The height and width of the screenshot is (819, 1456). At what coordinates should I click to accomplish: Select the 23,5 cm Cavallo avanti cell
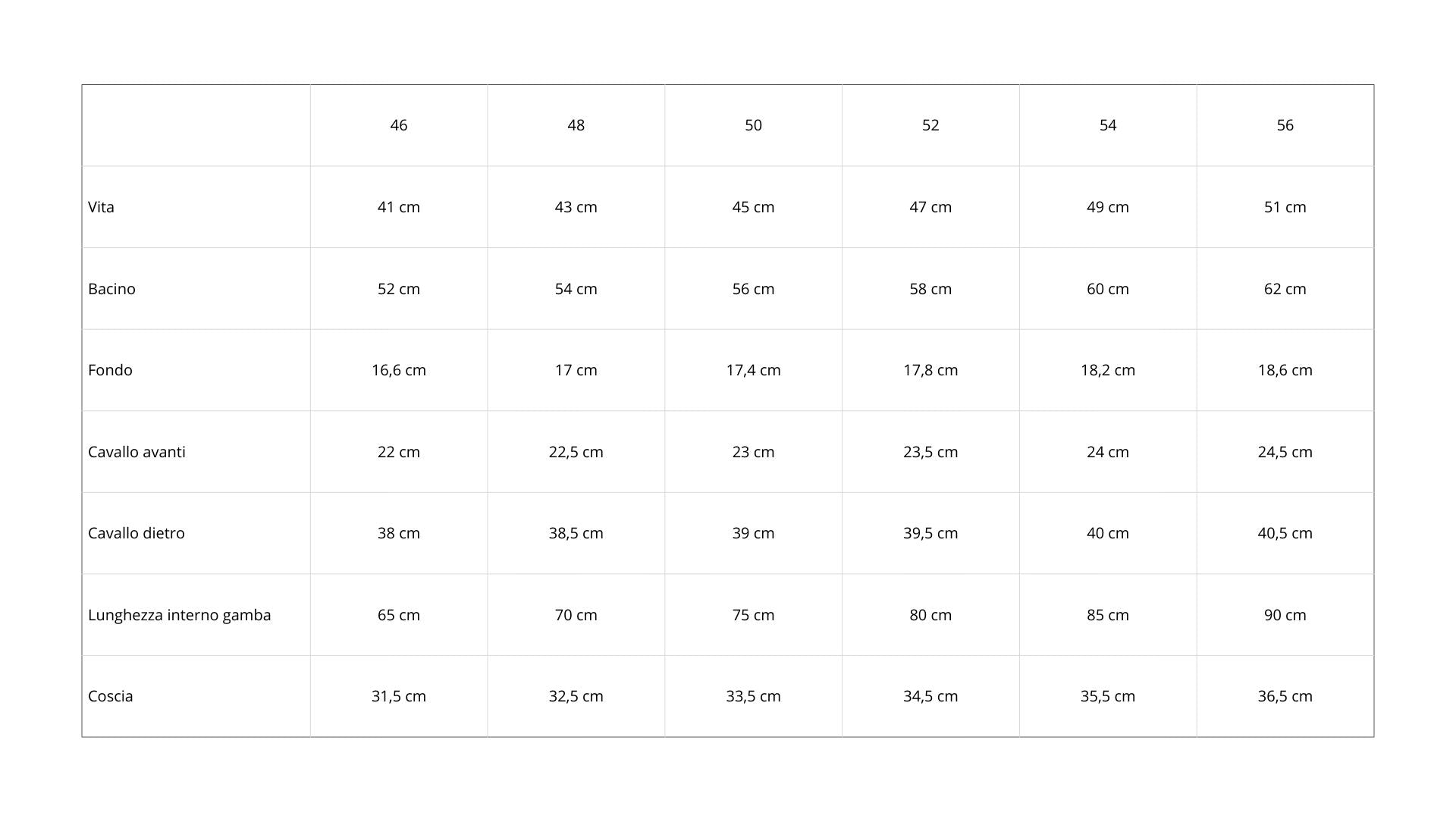(930, 452)
